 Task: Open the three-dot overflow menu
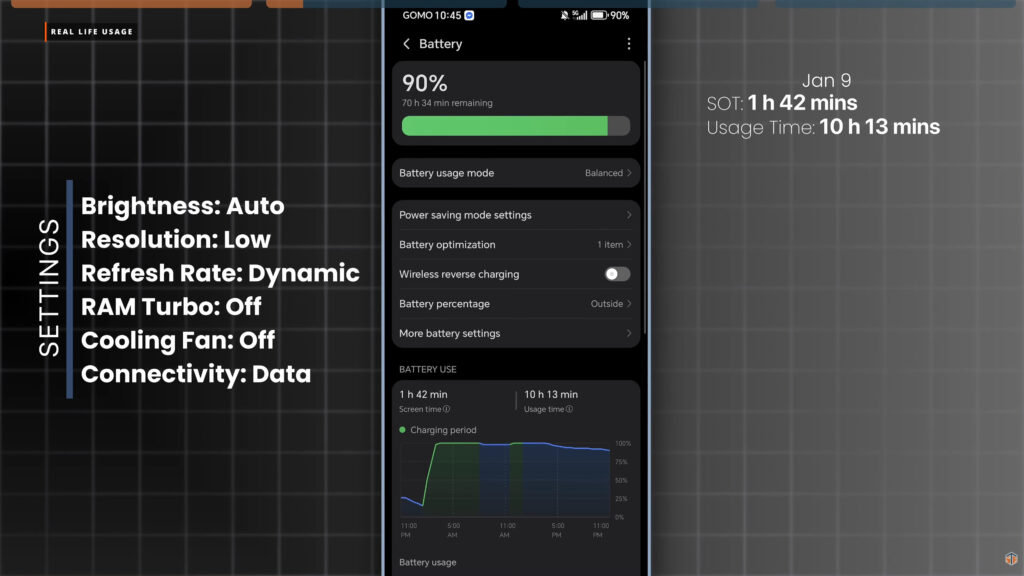click(x=628, y=44)
